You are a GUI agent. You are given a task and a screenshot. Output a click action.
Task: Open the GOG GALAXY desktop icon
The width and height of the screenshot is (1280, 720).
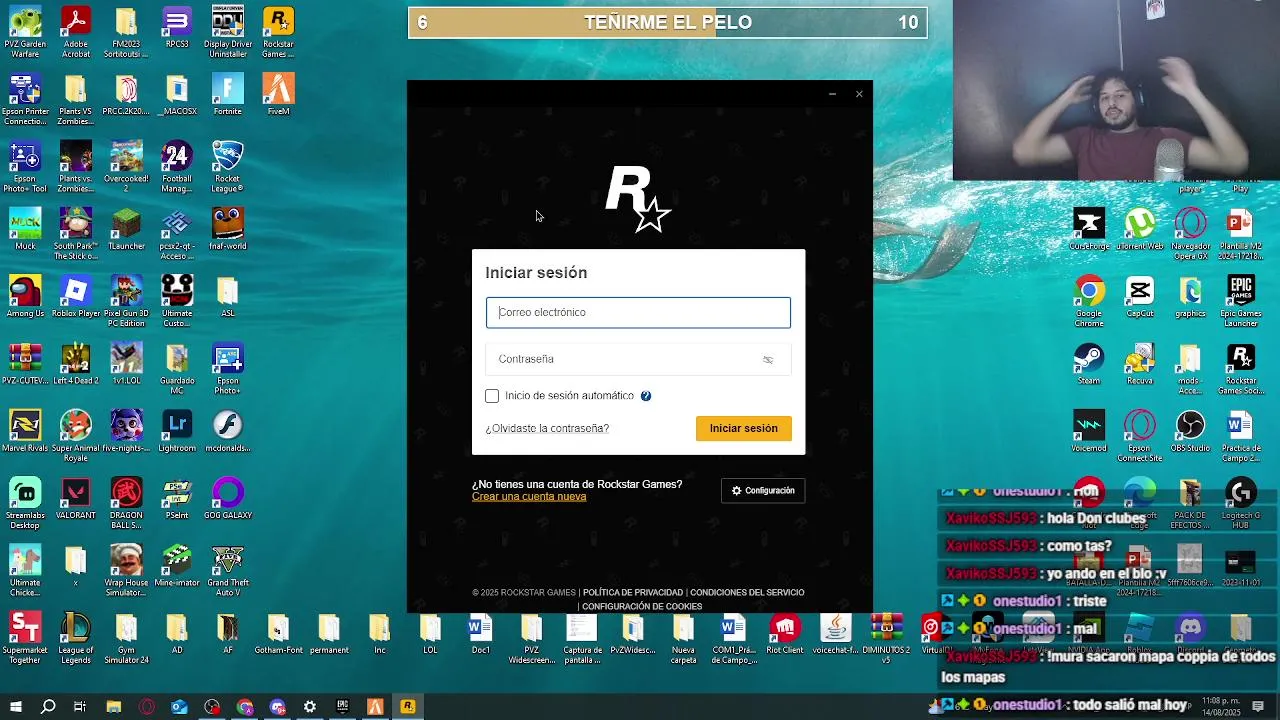tap(228, 499)
